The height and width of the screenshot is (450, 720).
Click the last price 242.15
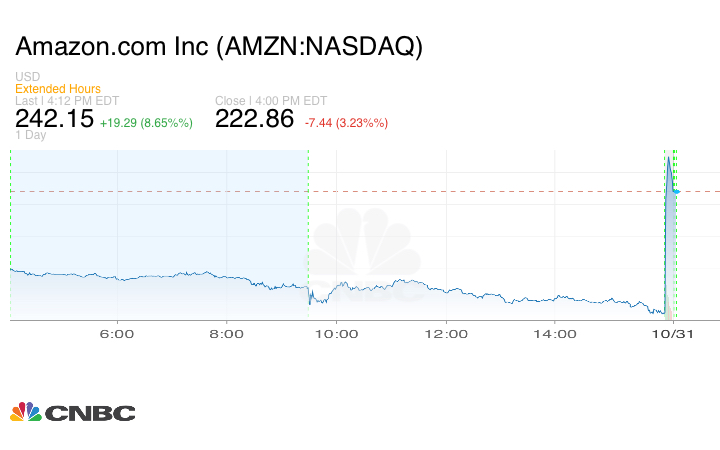click(x=55, y=119)
